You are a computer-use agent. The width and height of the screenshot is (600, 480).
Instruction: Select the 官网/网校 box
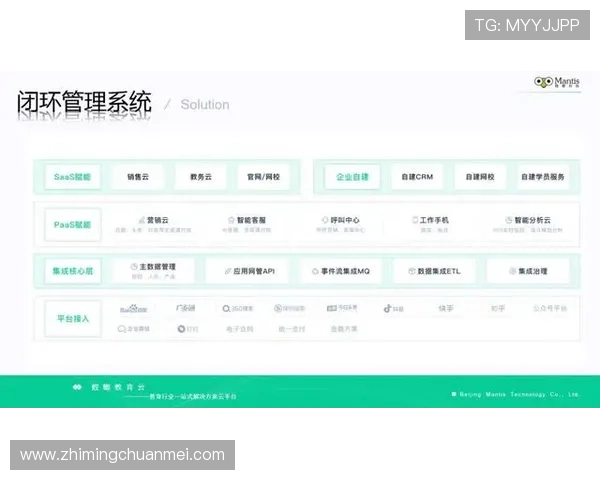[264, 177]
